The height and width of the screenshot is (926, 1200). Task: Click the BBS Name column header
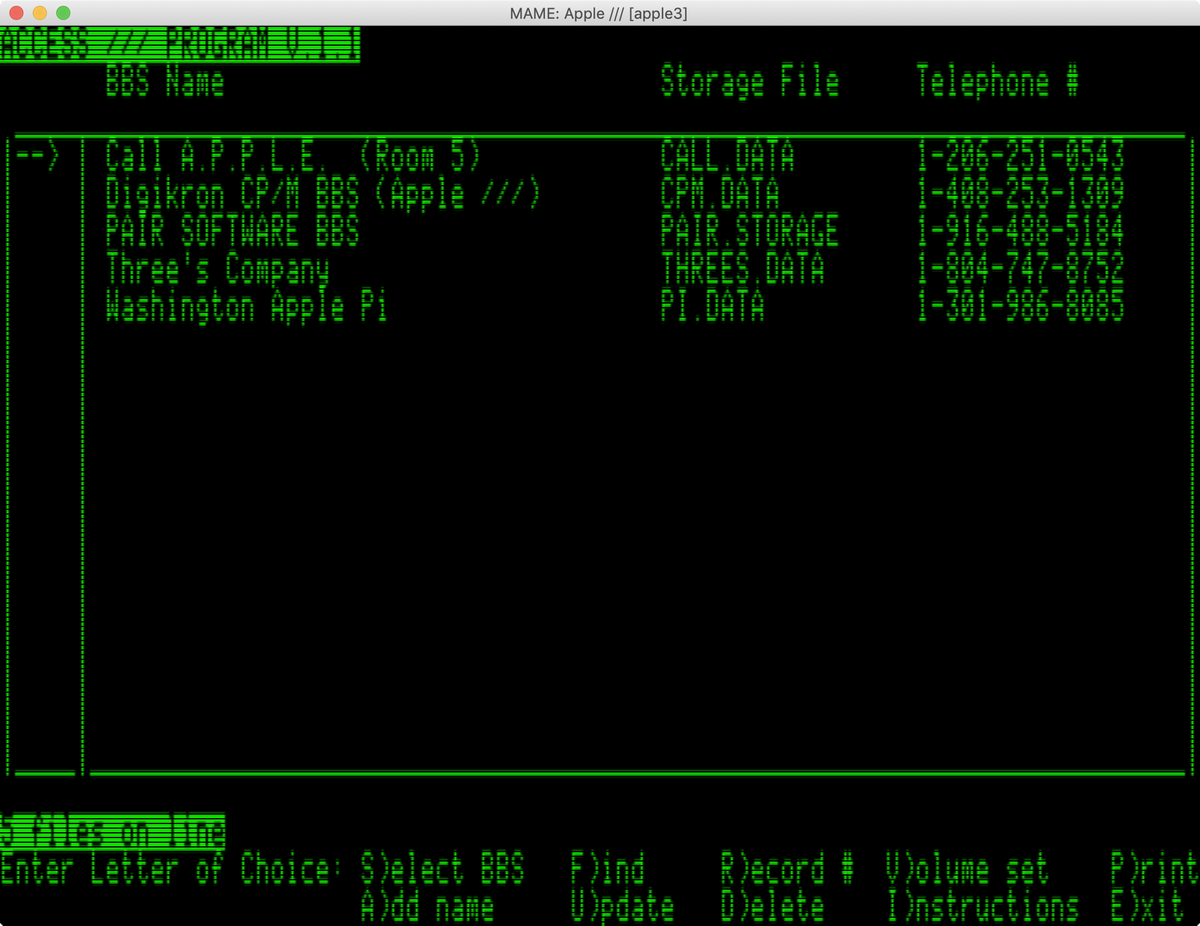coord(165,82)
